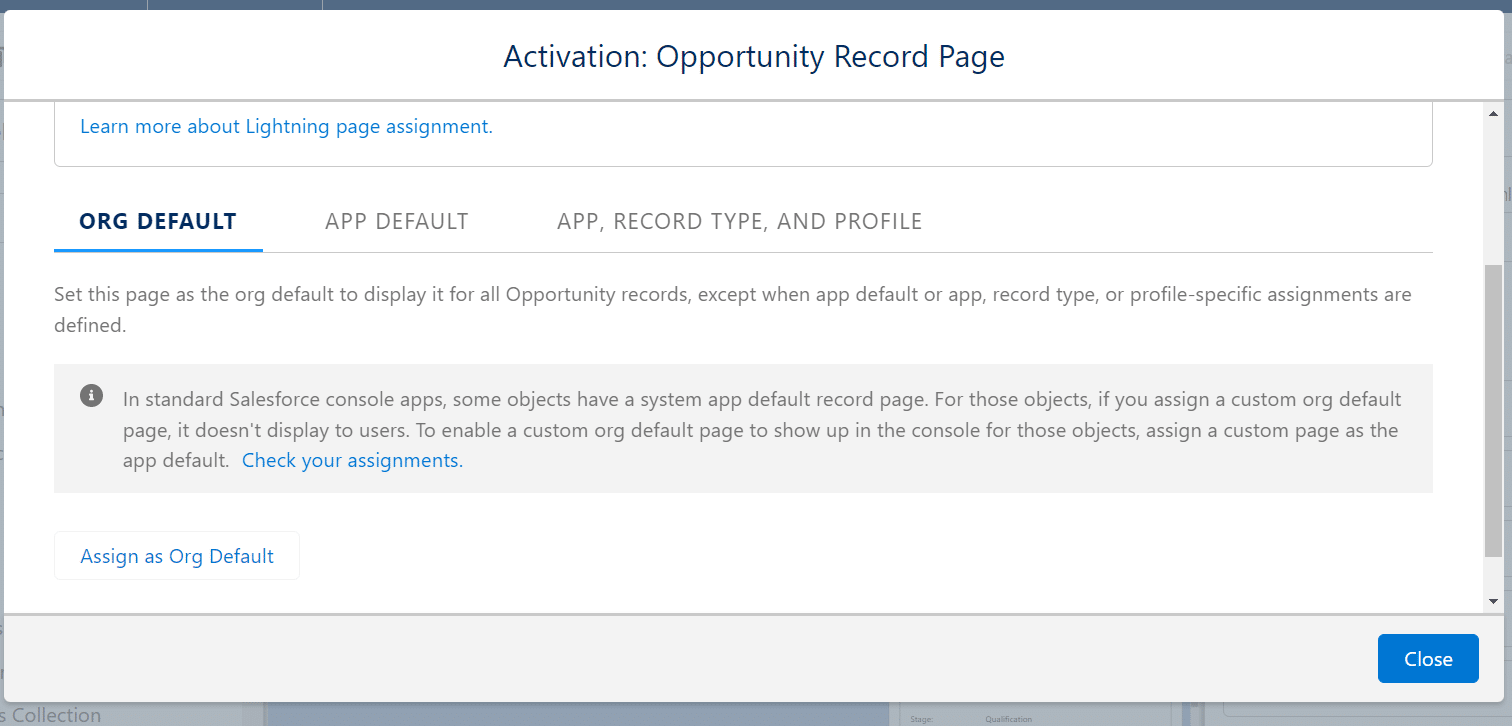Click the "Check your assignments" link

click(350, 460)
